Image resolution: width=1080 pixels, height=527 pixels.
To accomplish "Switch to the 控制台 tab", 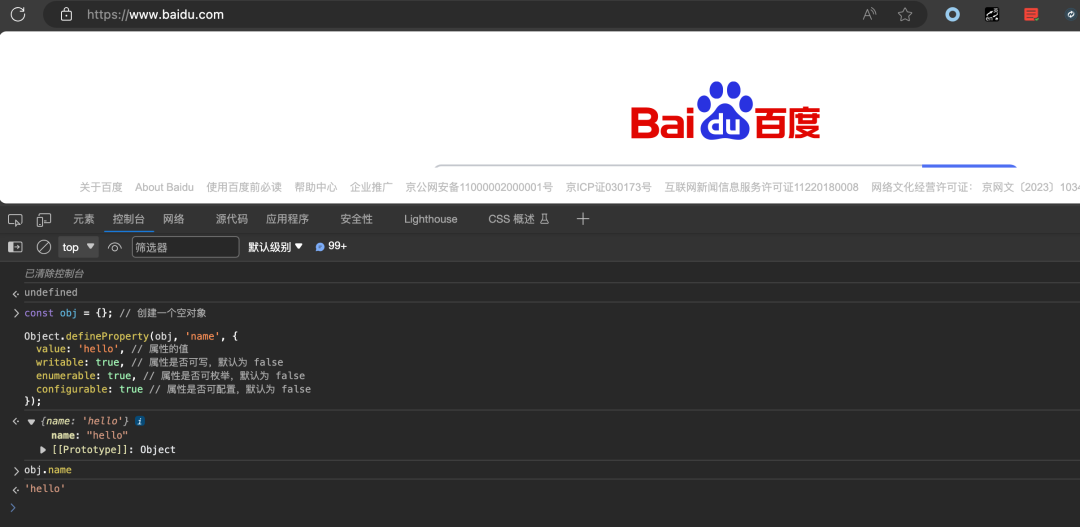I will 129,219.
